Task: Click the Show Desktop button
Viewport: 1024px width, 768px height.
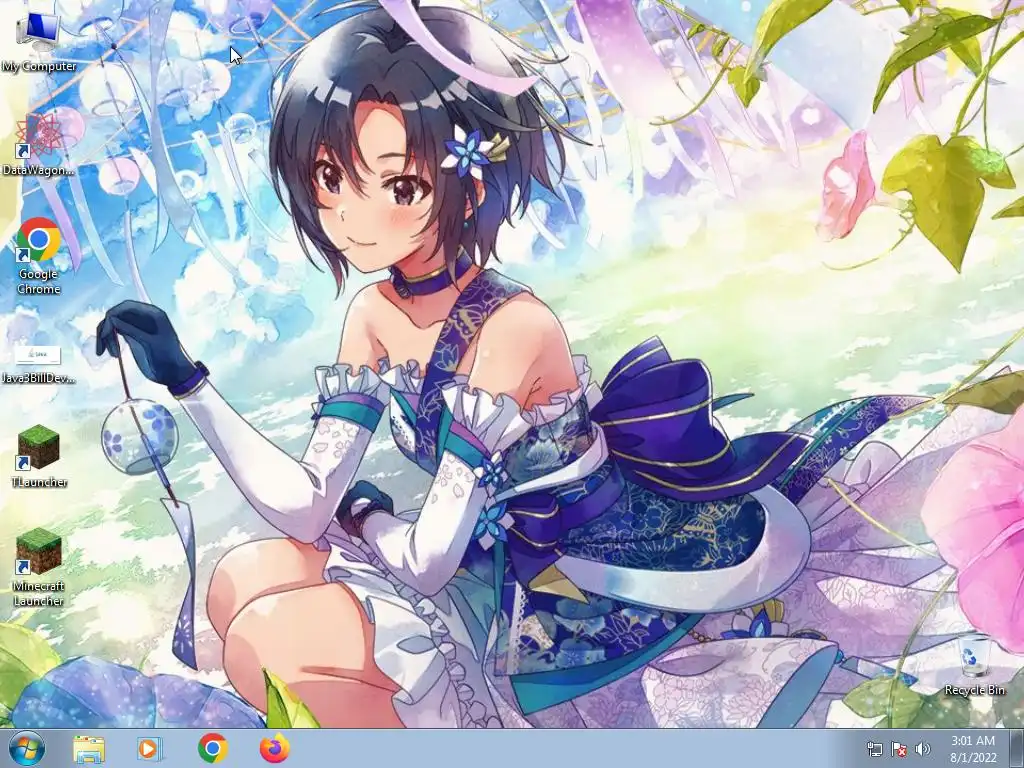Action: [1017, 748]
